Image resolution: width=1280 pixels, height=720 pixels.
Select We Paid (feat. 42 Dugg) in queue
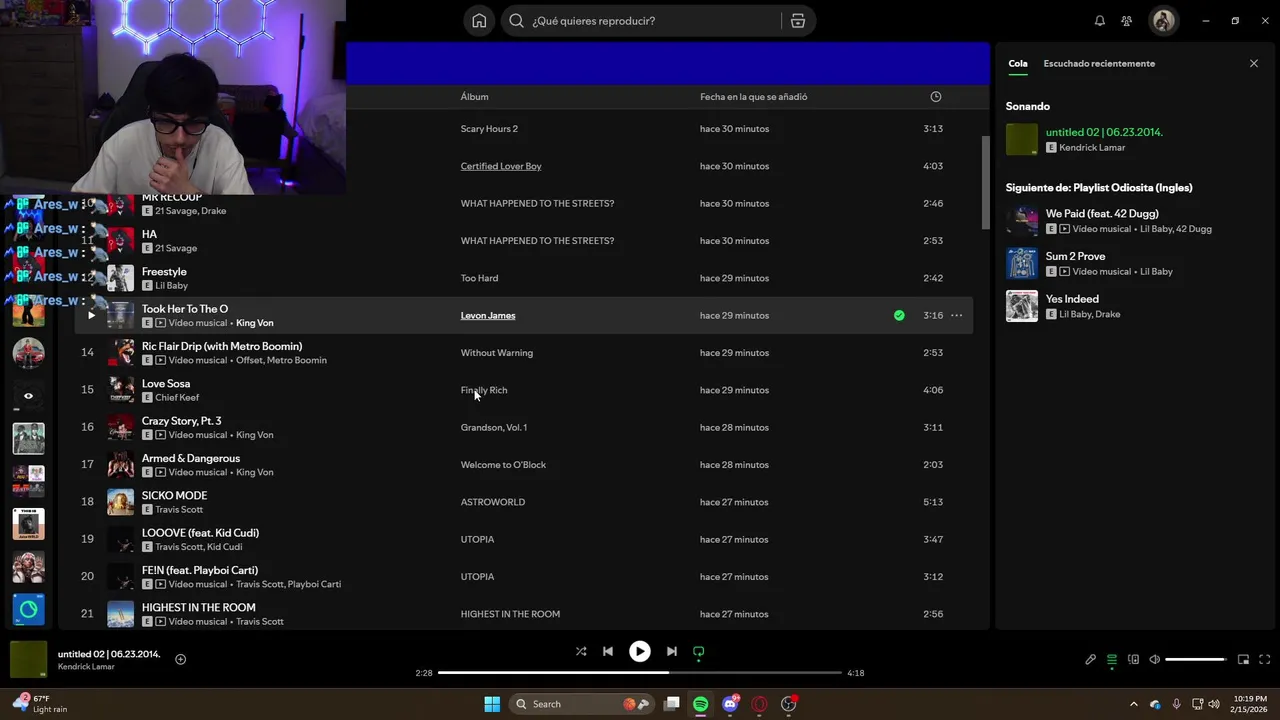coord(1102,213)
